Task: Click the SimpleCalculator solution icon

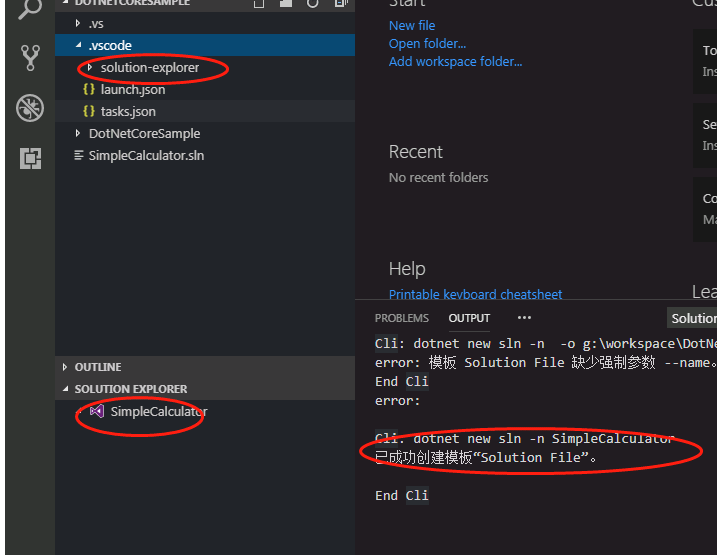Action: 97,411
